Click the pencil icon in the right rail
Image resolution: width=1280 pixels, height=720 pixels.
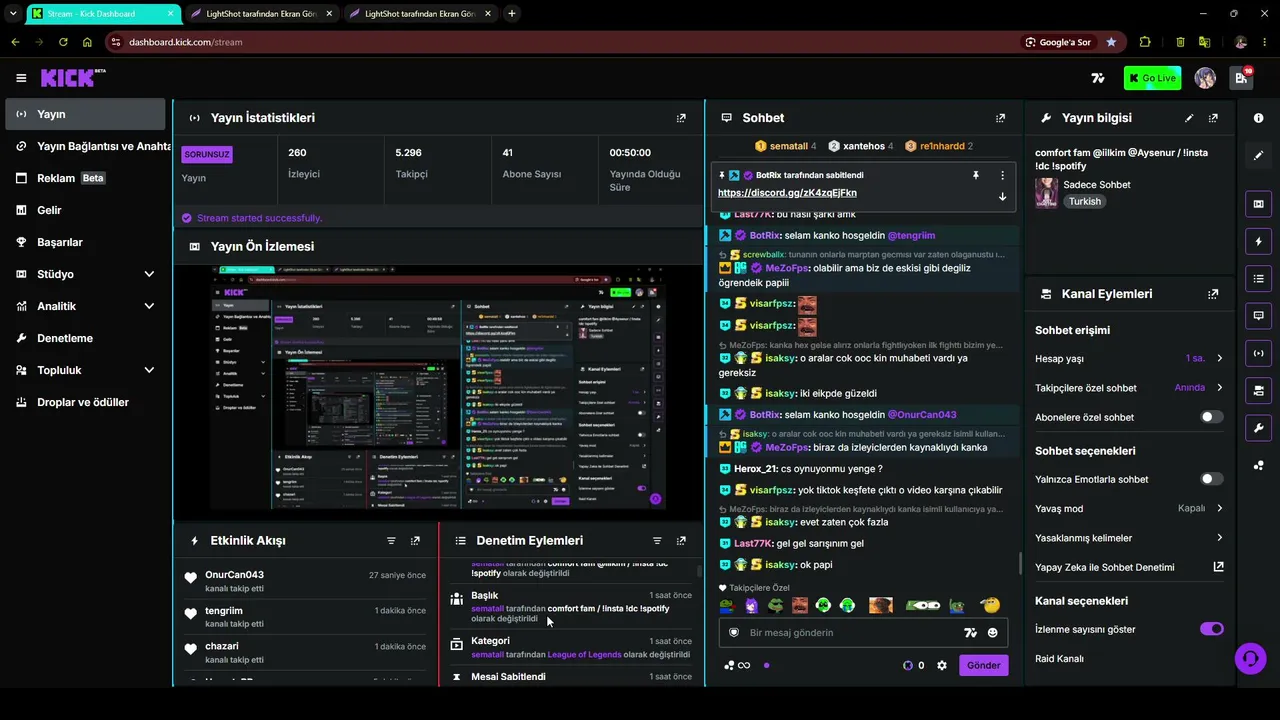[1258, 156]
